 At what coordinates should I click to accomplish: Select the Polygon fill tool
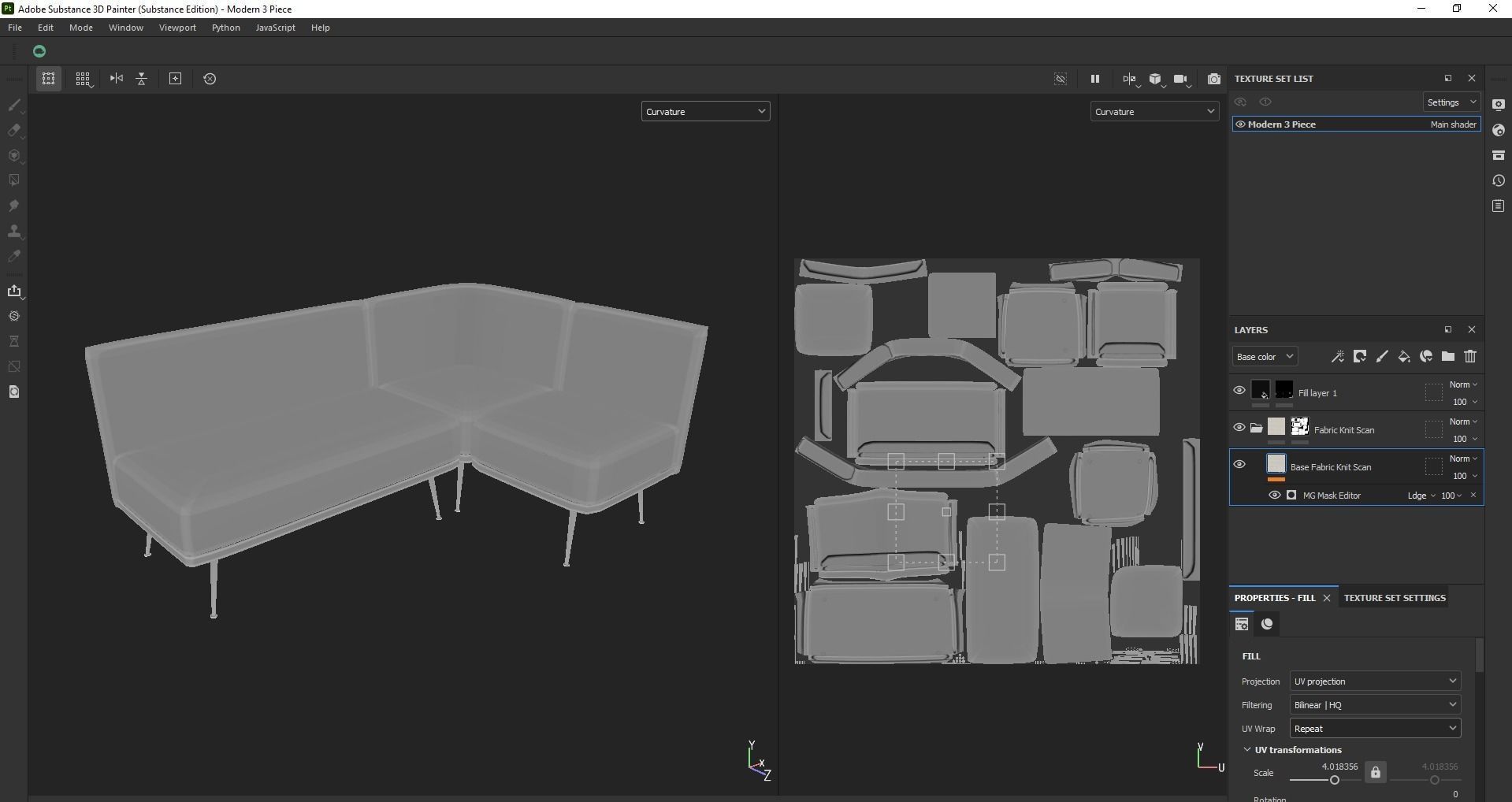14,180
